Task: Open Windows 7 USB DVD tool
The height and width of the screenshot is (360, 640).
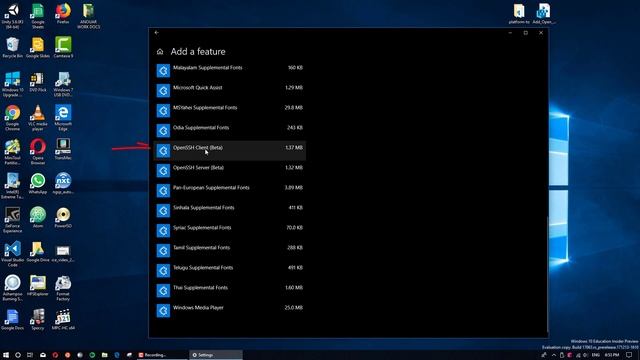Action: coord(63,84)
